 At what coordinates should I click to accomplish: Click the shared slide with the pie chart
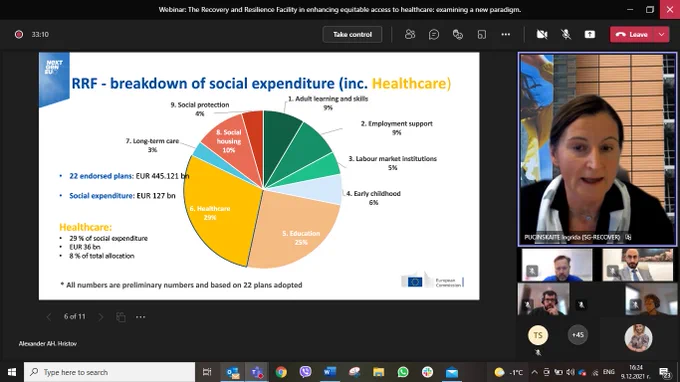[x=259, y=176]
